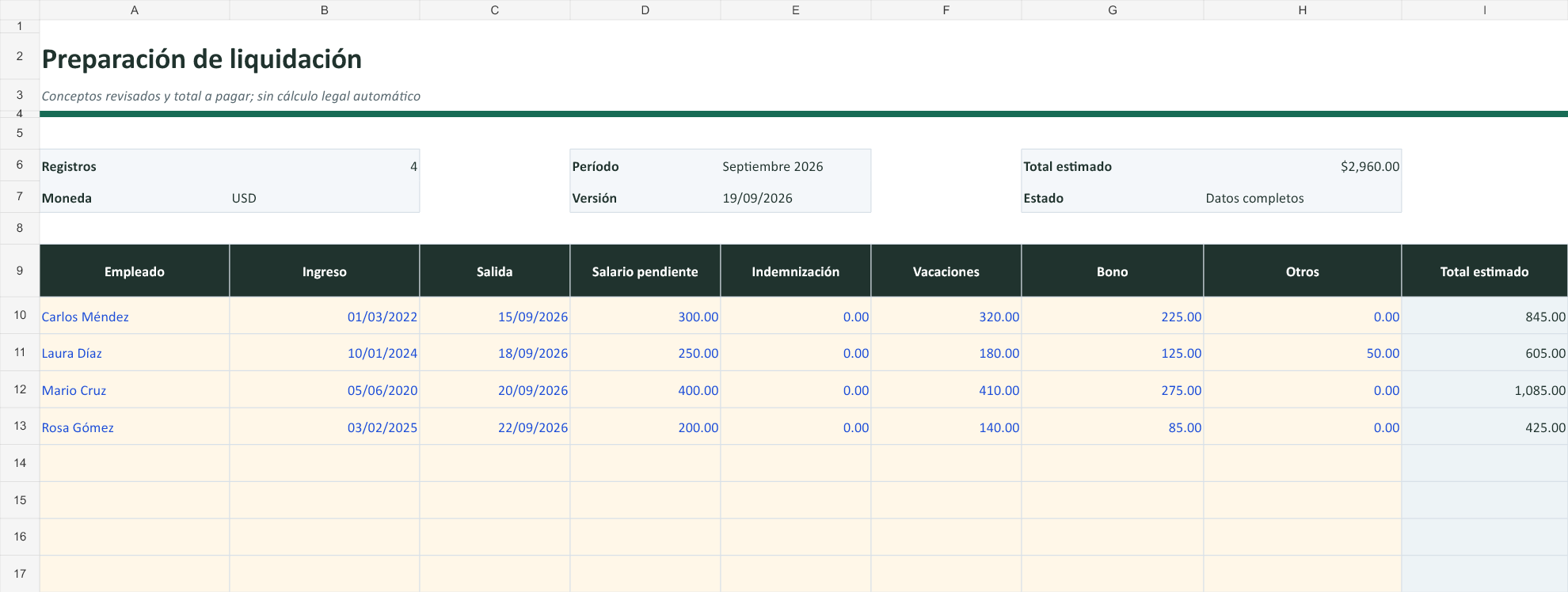Image resolution: width=1568 pixels, height=592 pixels.
Task: Click the 'Otros' table header
Action: pos(1303,271)
